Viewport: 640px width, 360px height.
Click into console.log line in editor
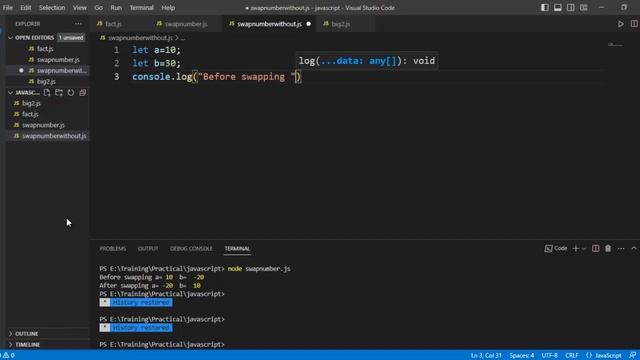click(x=217, y=77)
